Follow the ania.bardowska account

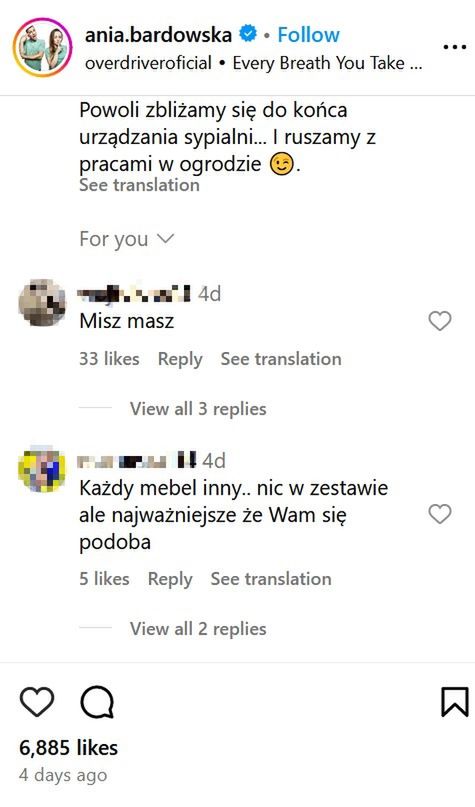pos(308,34)
